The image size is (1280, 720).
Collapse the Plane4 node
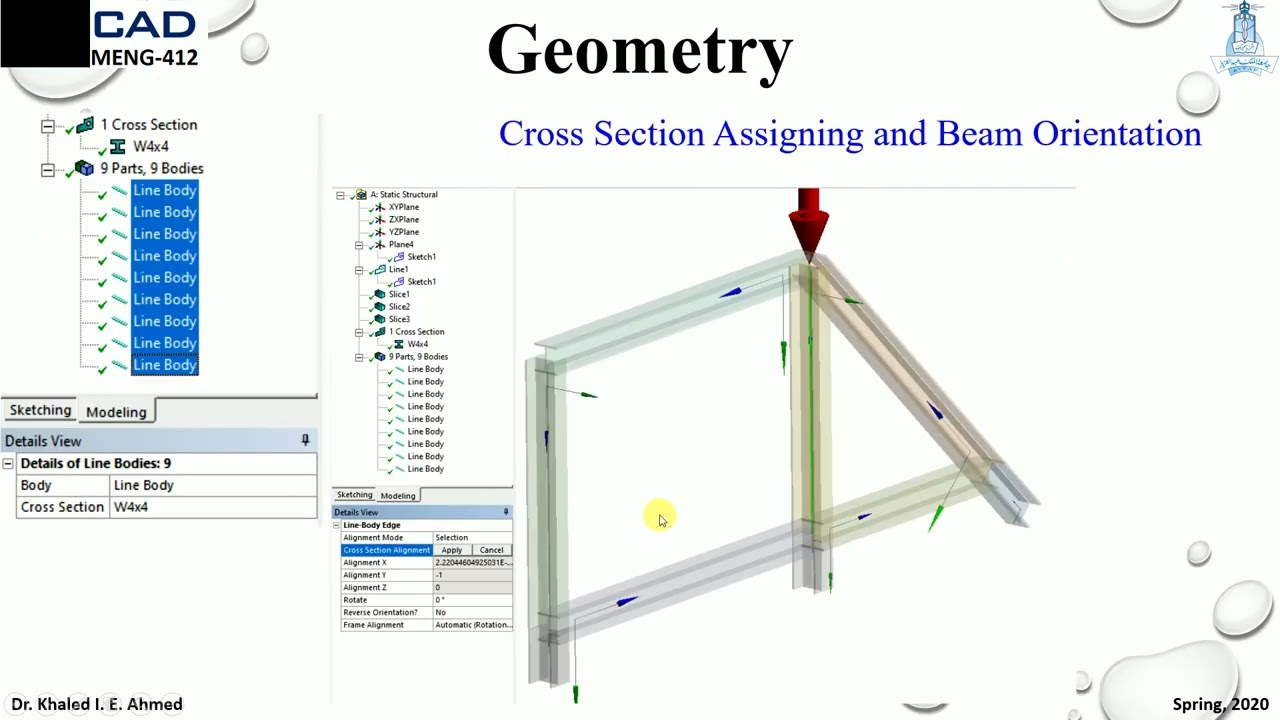tap(358, 245)
